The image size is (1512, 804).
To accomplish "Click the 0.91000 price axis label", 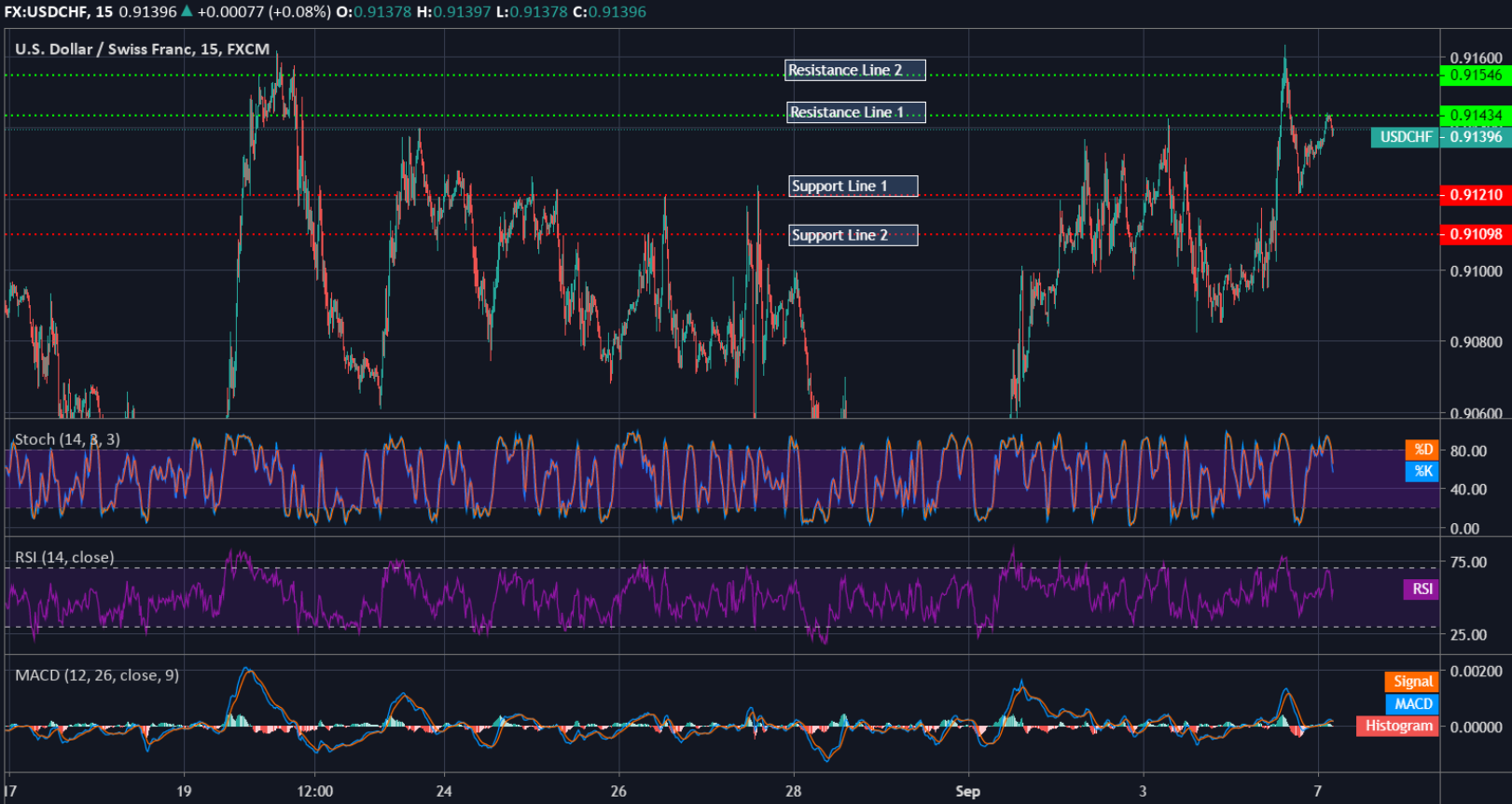I will (x=1476, y=271).
